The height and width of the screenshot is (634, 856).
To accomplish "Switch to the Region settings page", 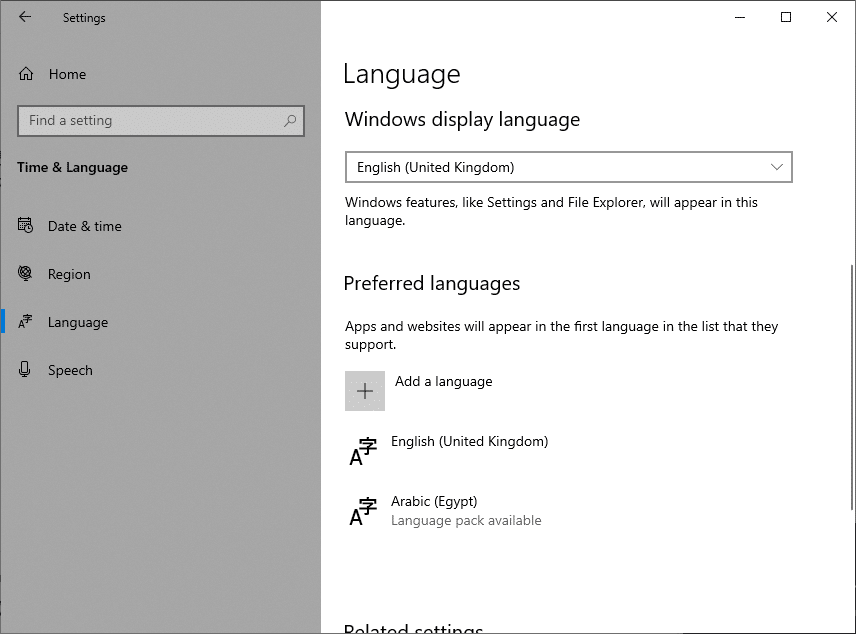I will pos(69,274).
